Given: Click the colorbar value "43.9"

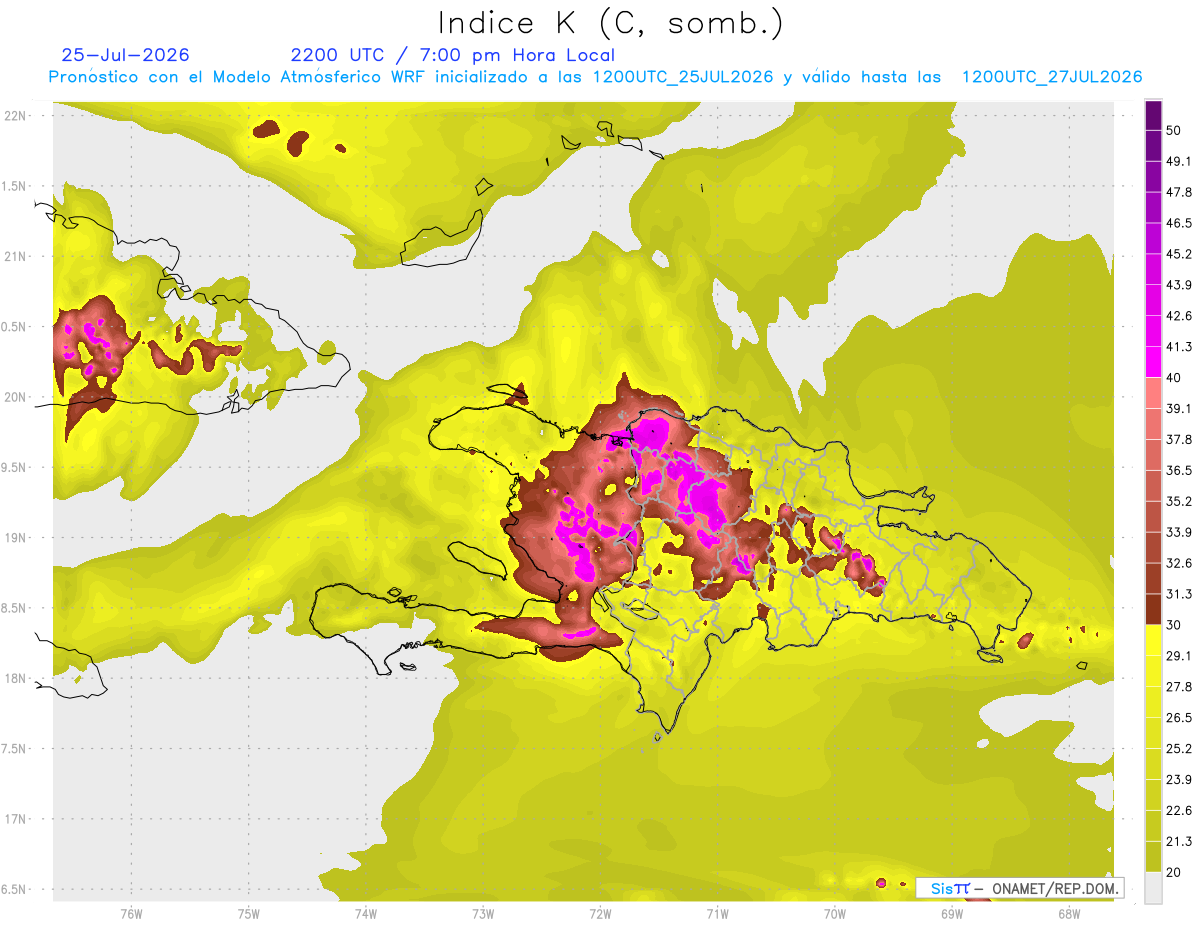Looking at the screenshot, I should point(1178,285).
